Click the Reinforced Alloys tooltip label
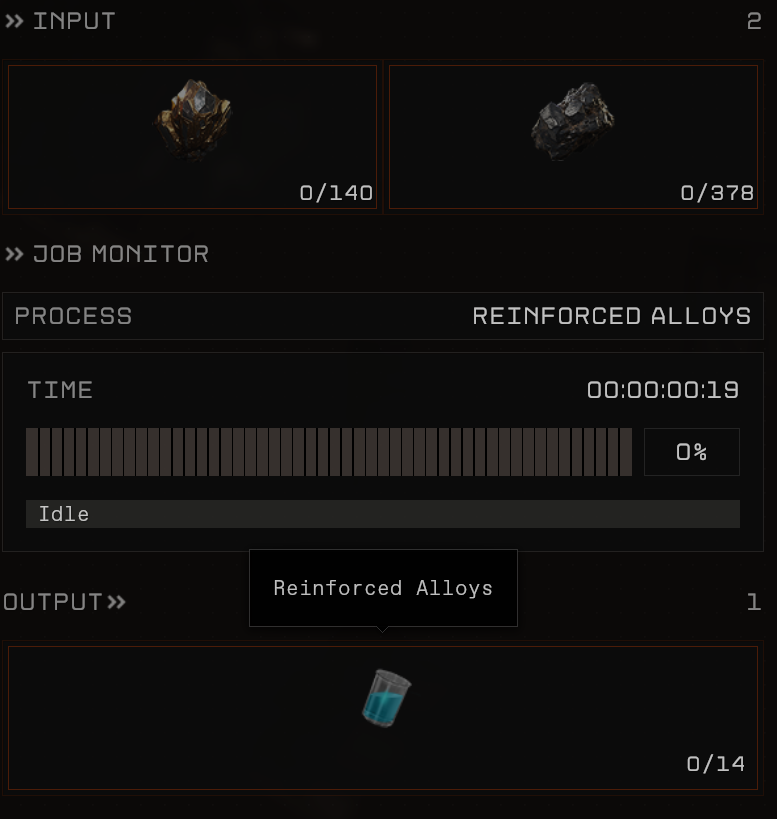This screenshot has height=819, width=777. point(383,588)
